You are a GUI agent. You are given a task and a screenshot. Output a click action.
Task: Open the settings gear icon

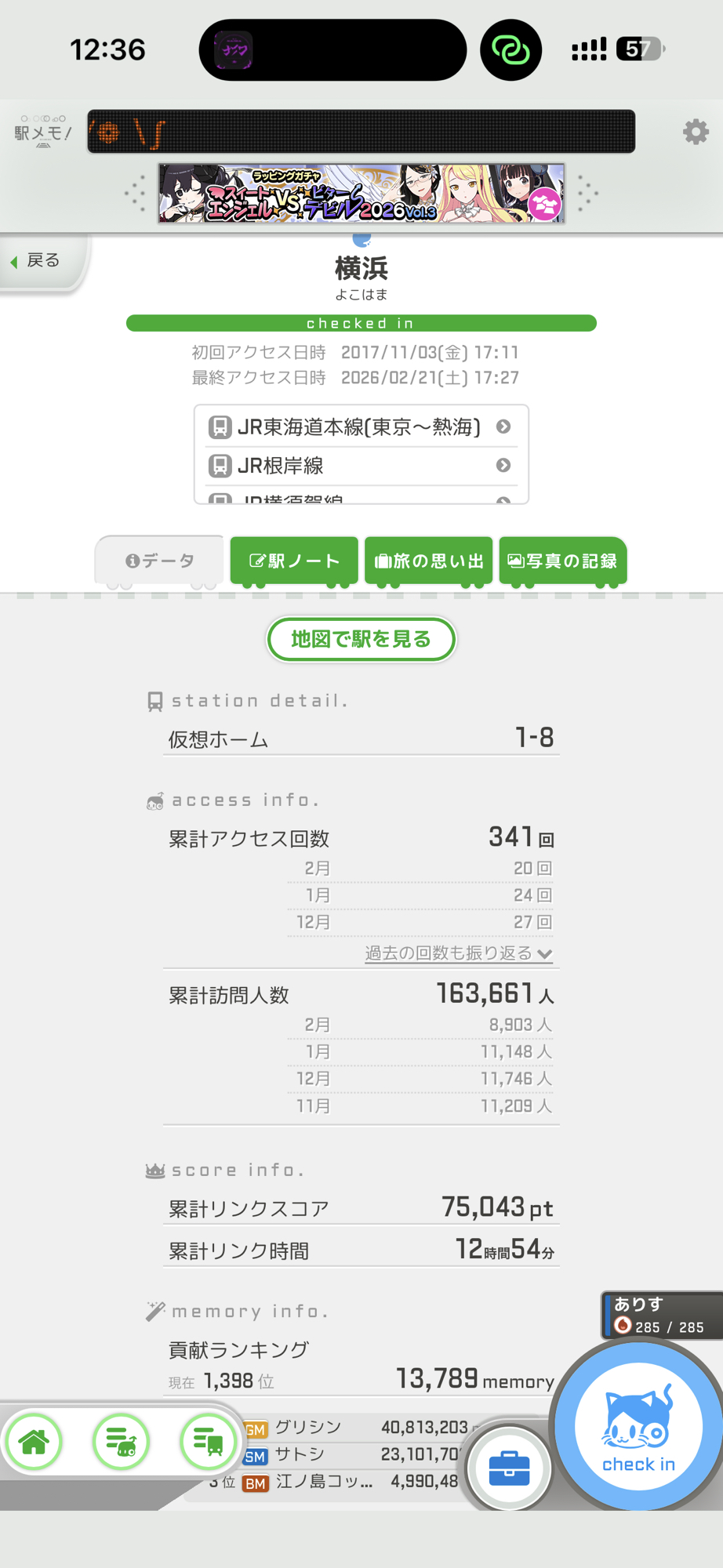pos(696,132)
